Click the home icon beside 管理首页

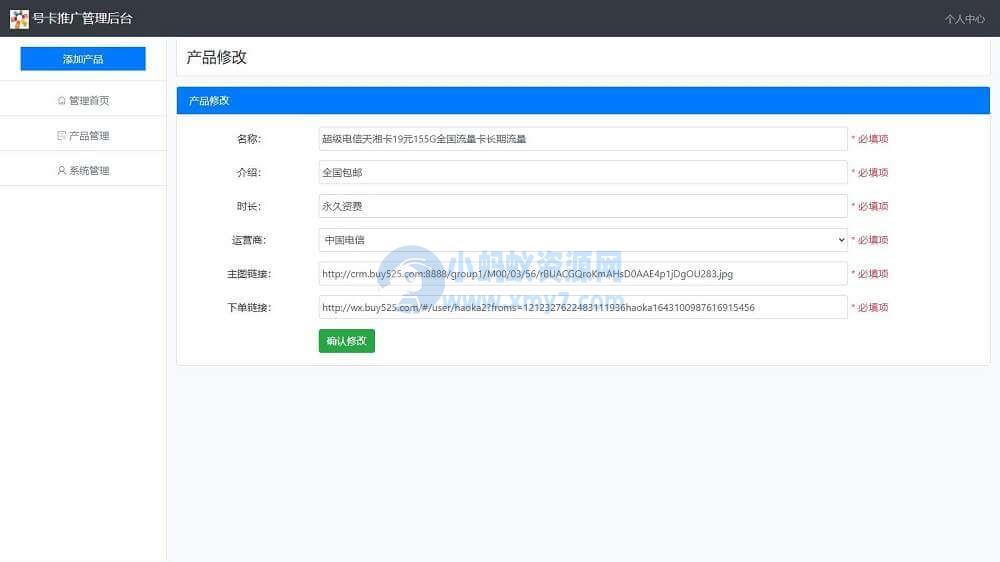click(61, 101)
